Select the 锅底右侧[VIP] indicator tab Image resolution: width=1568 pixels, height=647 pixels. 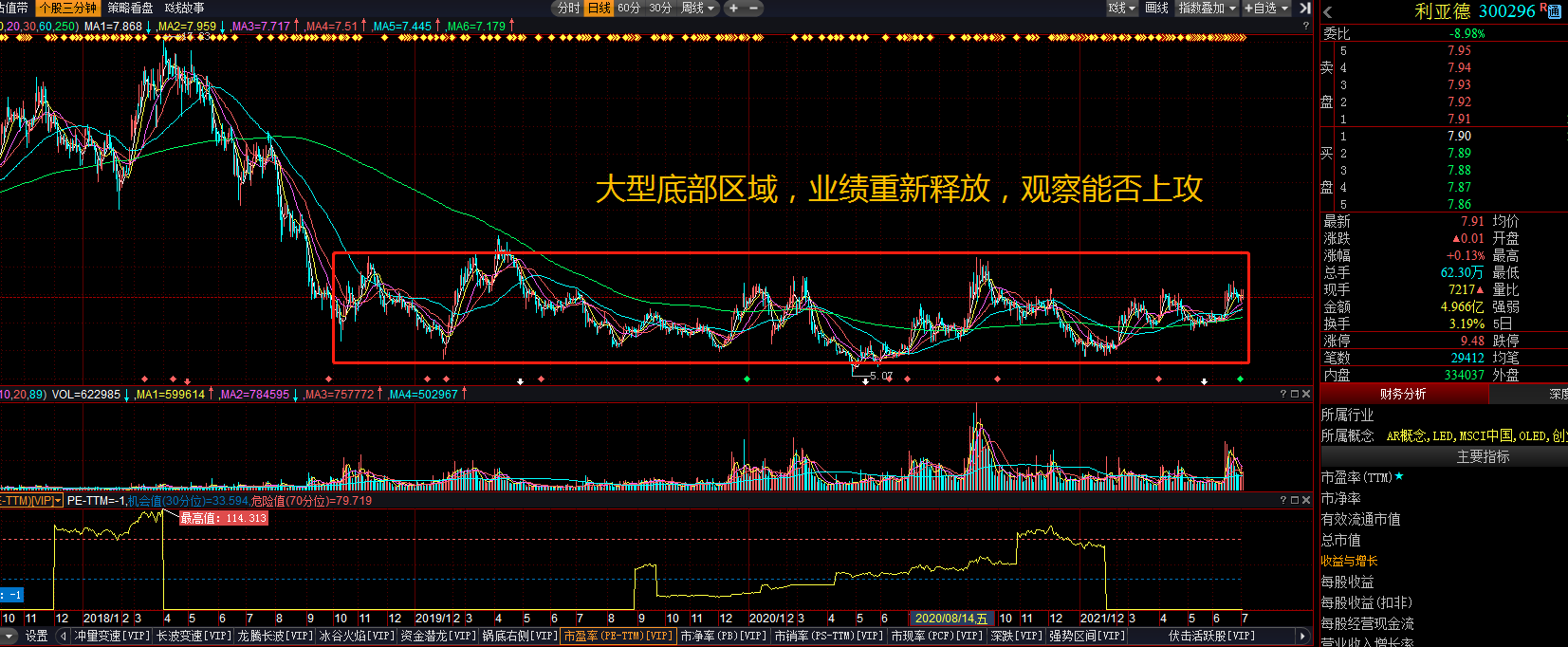click(520, 636)
